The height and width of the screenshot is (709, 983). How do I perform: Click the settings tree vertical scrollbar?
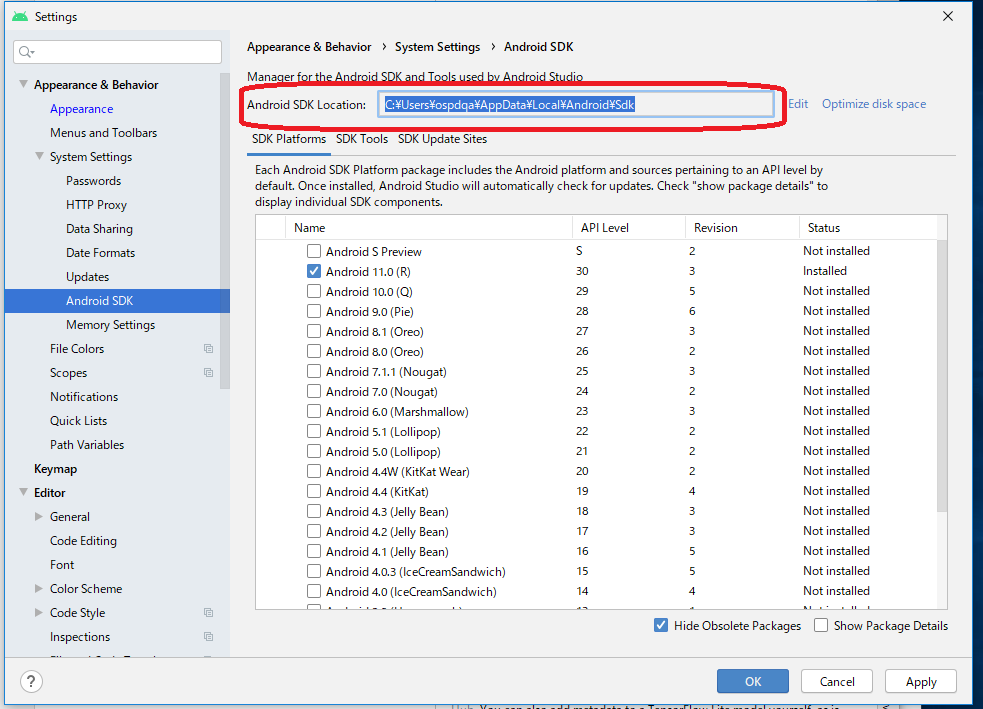click(225, 232)
